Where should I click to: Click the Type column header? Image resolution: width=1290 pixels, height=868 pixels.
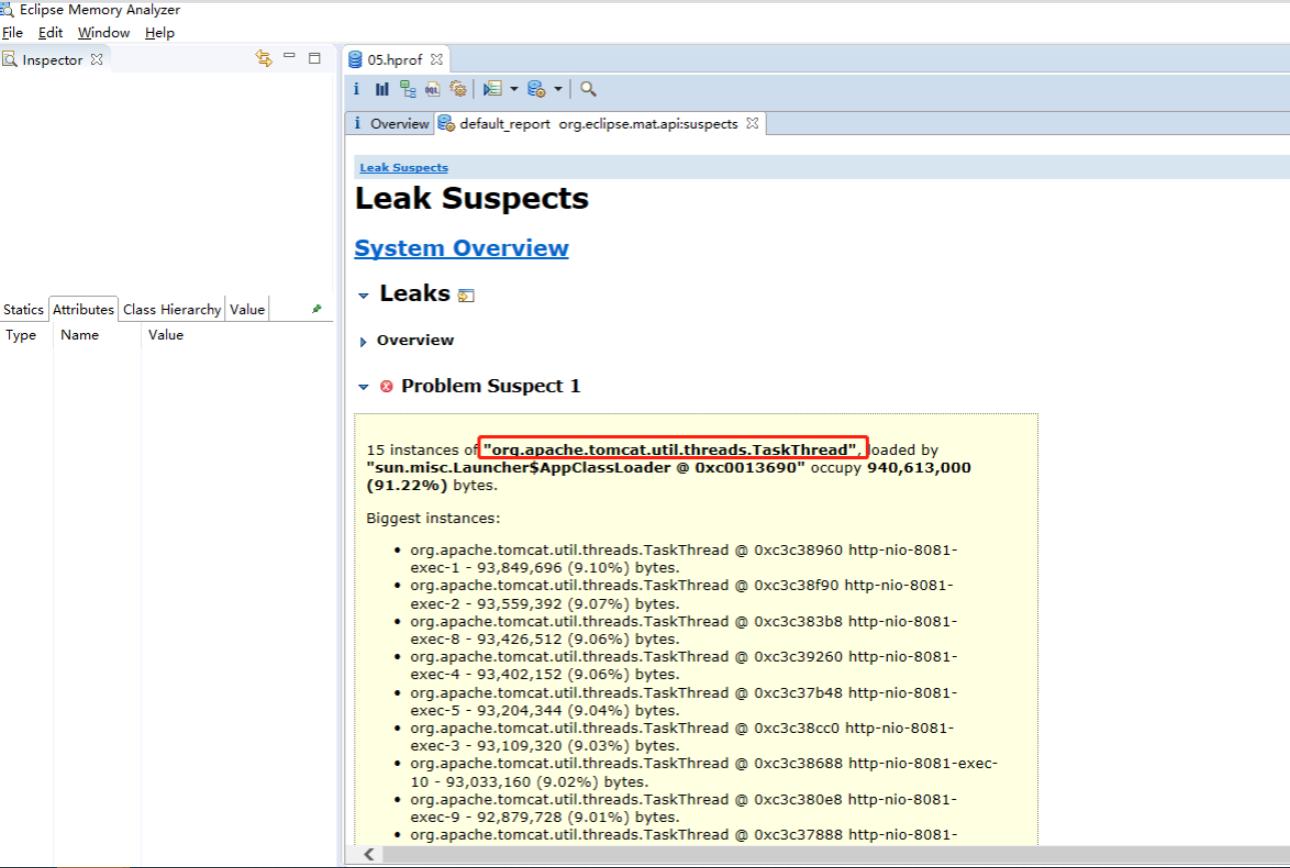pyautogui.click(x=20, y=335)
